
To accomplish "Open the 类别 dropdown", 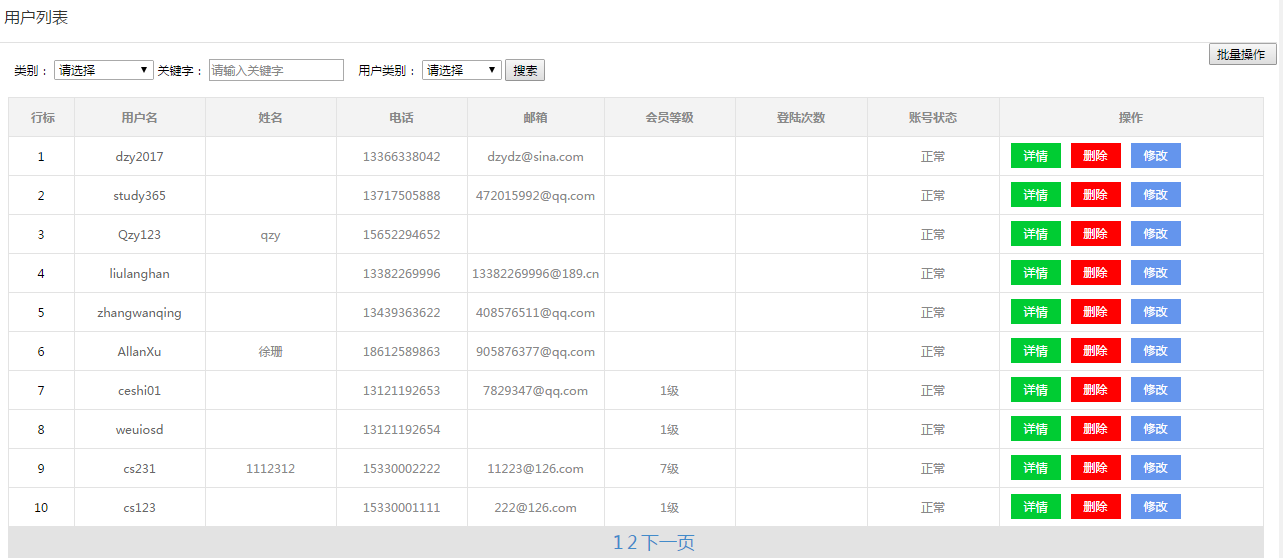I will pos(104,70).
